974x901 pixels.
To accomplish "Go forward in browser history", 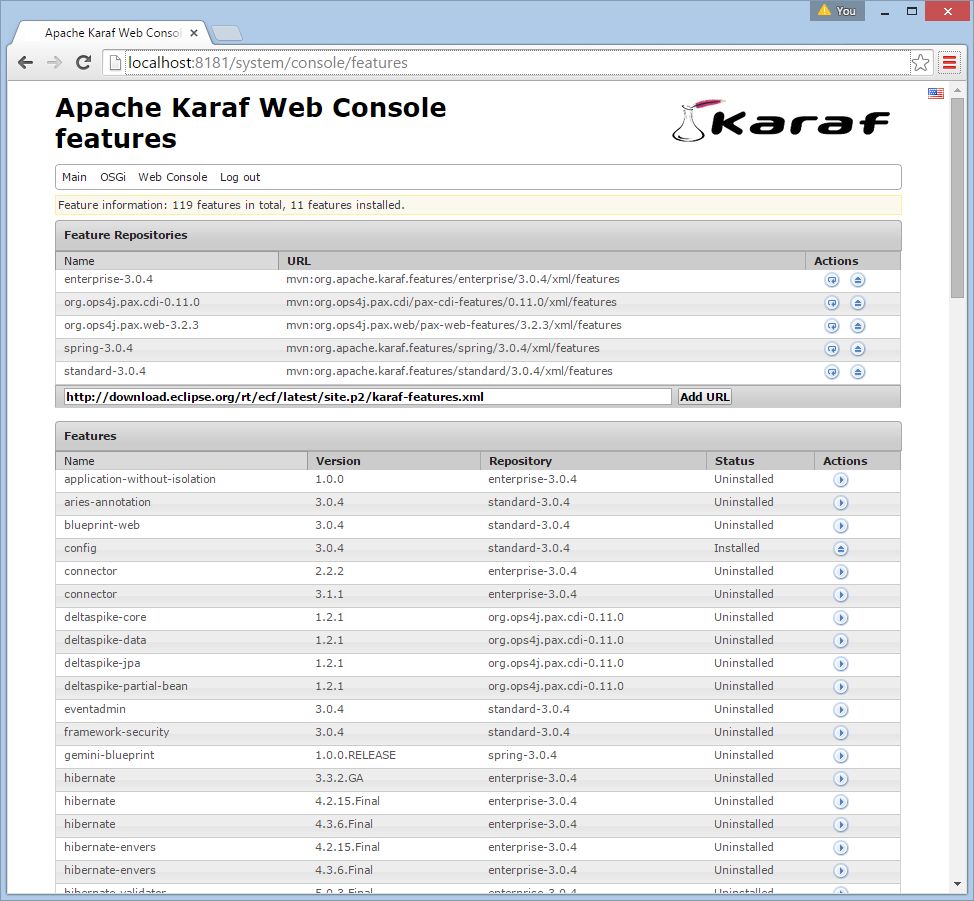I will (x=55, y=63).
